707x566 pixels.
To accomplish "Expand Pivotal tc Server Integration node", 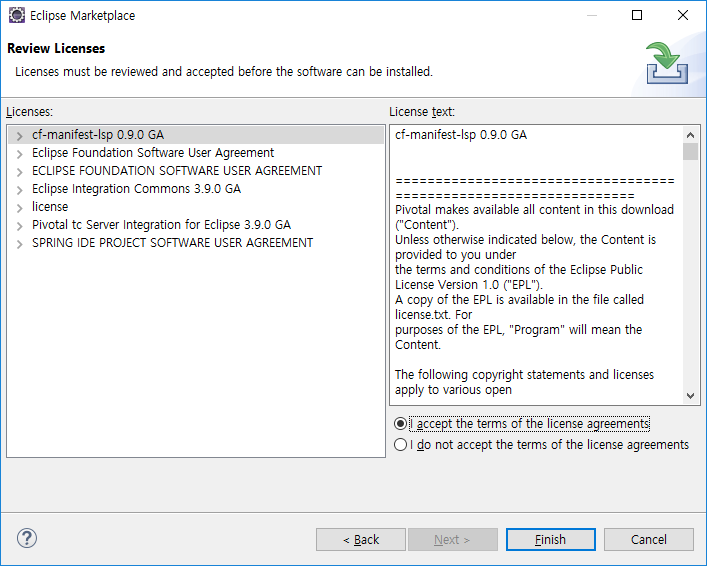I will [x=19, y=226].
